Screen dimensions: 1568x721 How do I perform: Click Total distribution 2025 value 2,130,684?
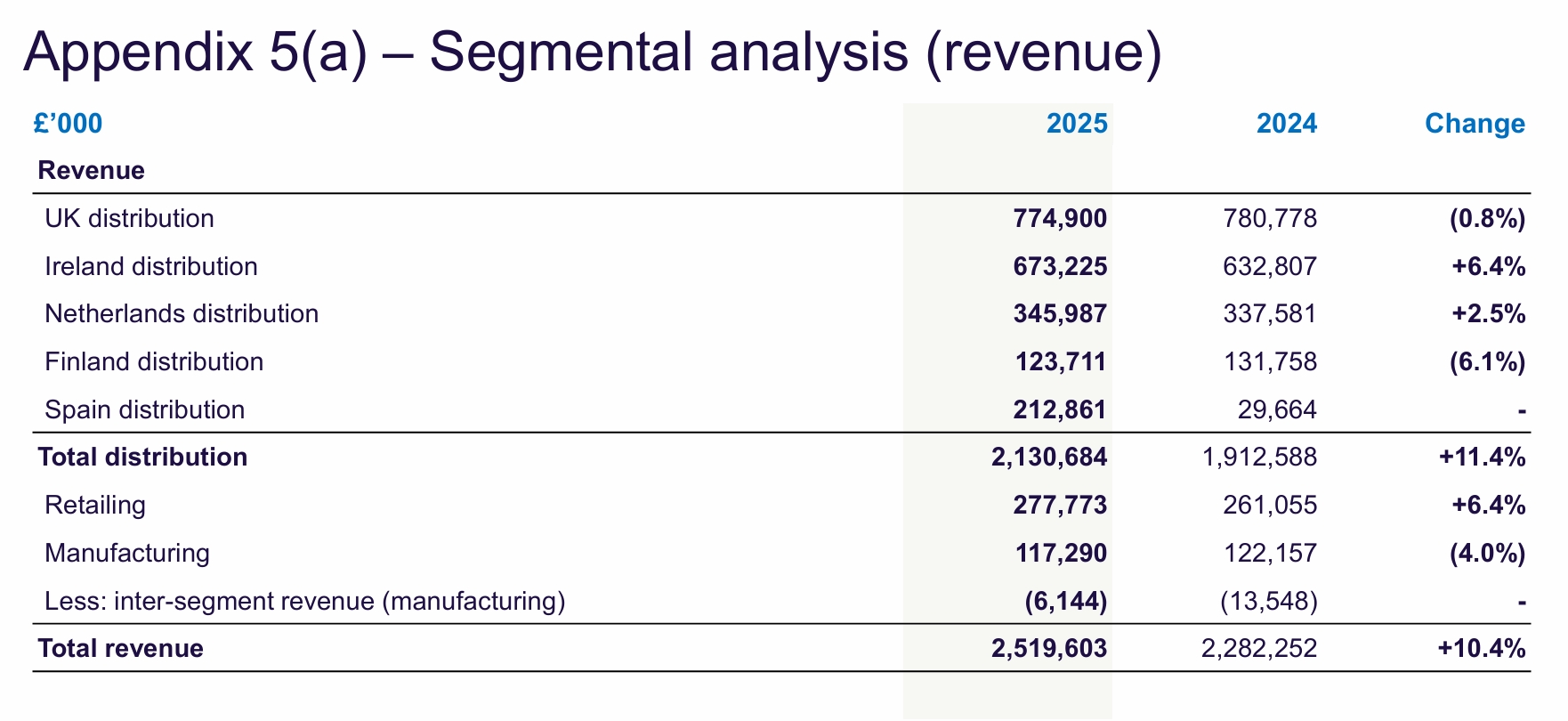coord(1049,458)
